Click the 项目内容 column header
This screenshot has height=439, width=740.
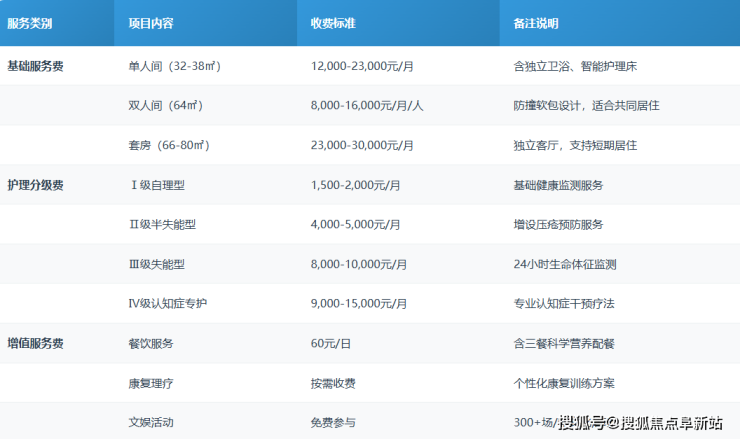point(151,24)
